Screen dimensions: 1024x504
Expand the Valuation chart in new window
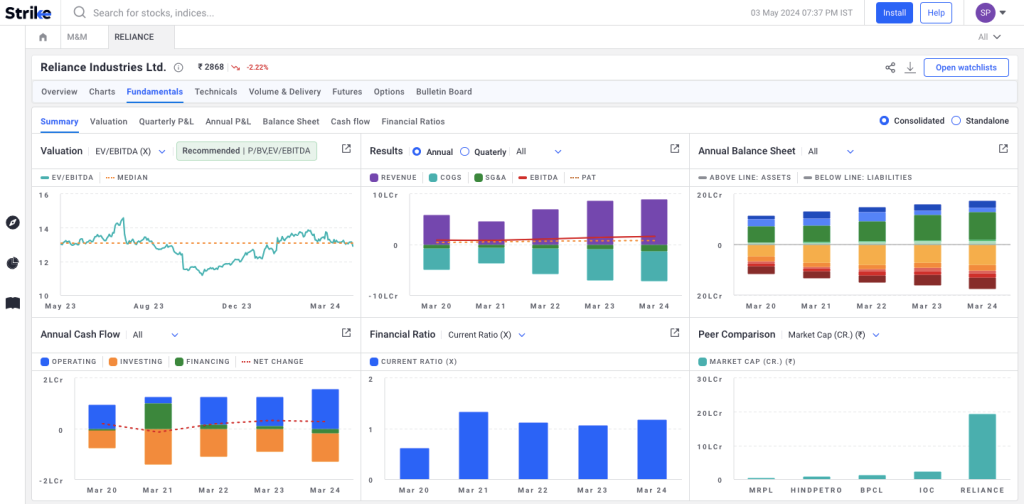[346, 149]
